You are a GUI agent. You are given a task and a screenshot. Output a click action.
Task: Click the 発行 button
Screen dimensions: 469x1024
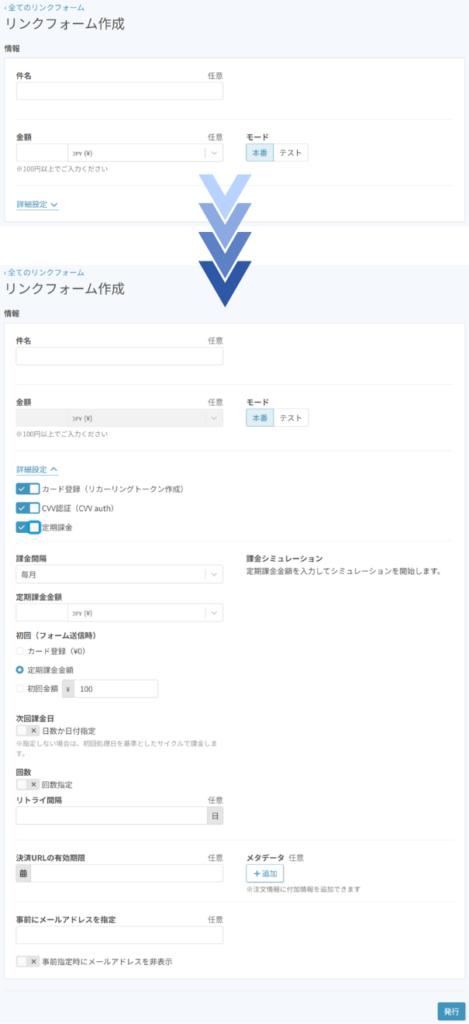click(x=451, y=1011)
